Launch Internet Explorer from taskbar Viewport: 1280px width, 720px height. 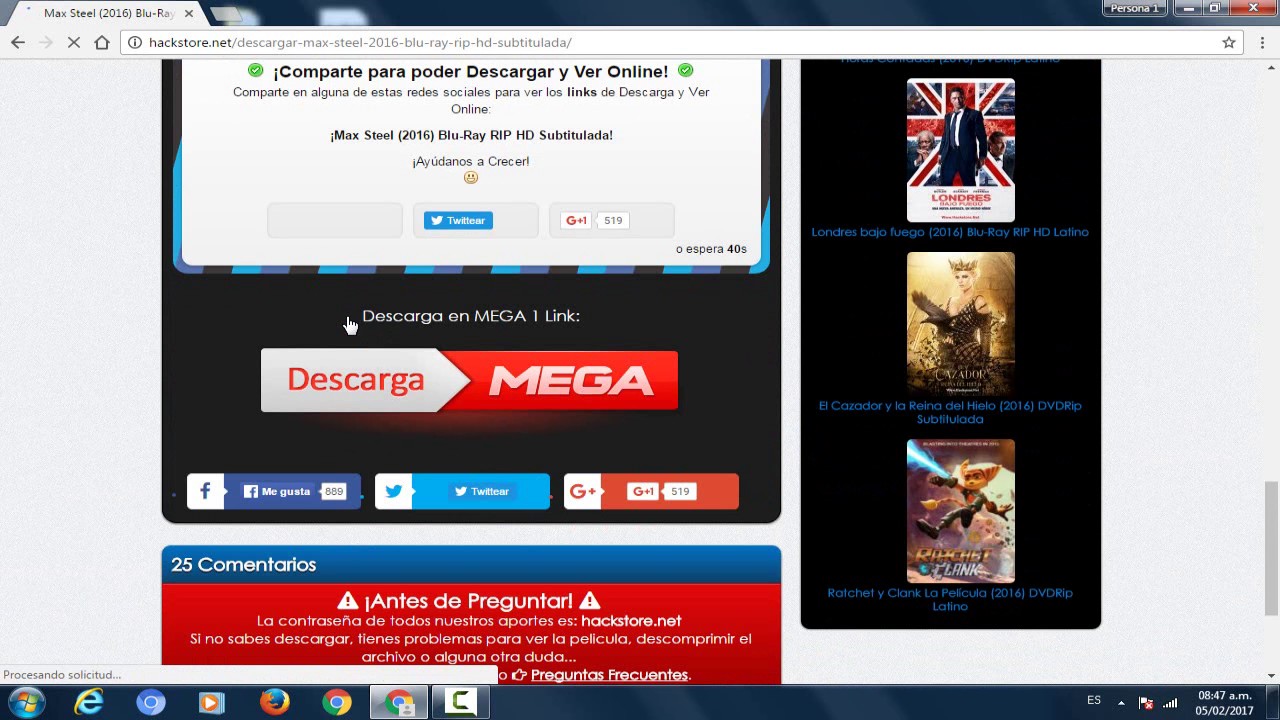[x=89, y=703]
